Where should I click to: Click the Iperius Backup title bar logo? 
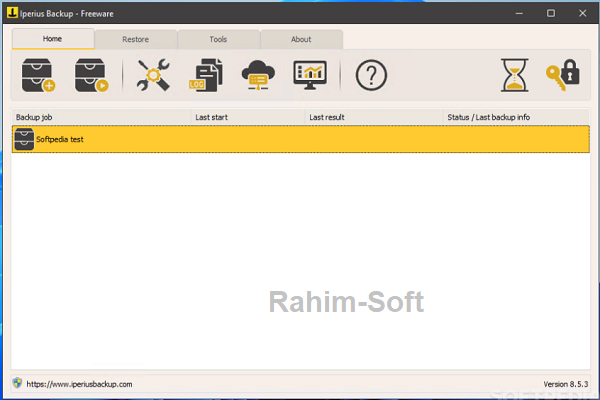[12, 13]
